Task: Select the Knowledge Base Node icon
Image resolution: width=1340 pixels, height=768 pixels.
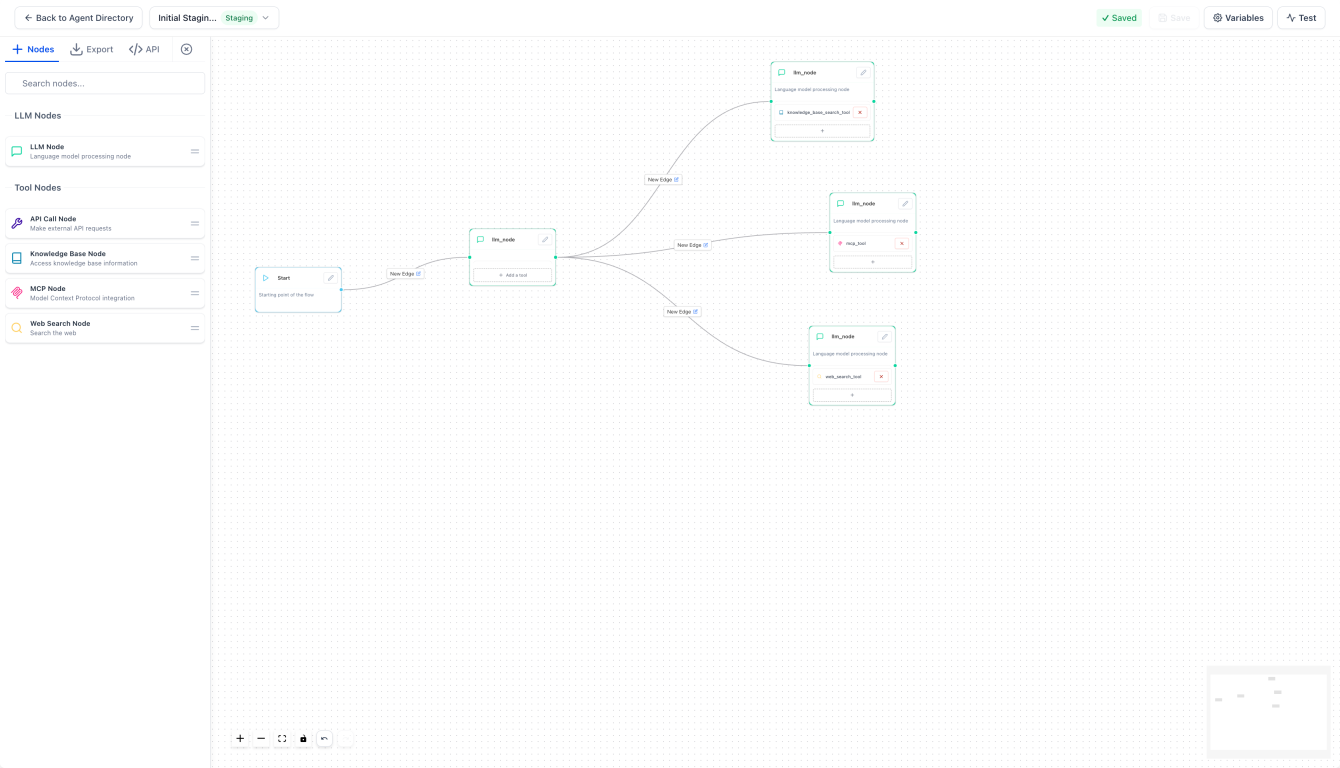Action: tap(16, 258)
